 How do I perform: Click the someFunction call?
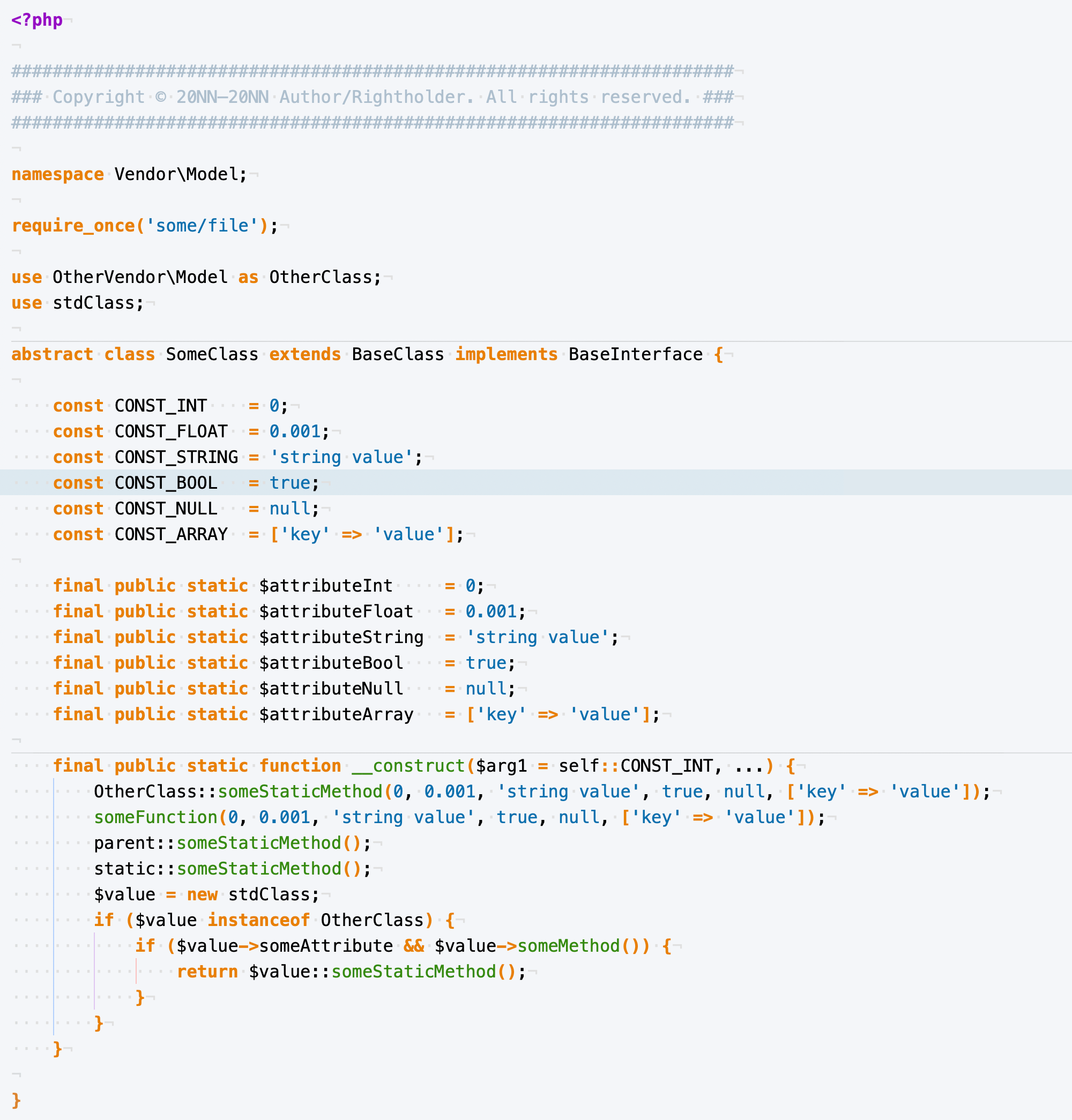(155, 817)
